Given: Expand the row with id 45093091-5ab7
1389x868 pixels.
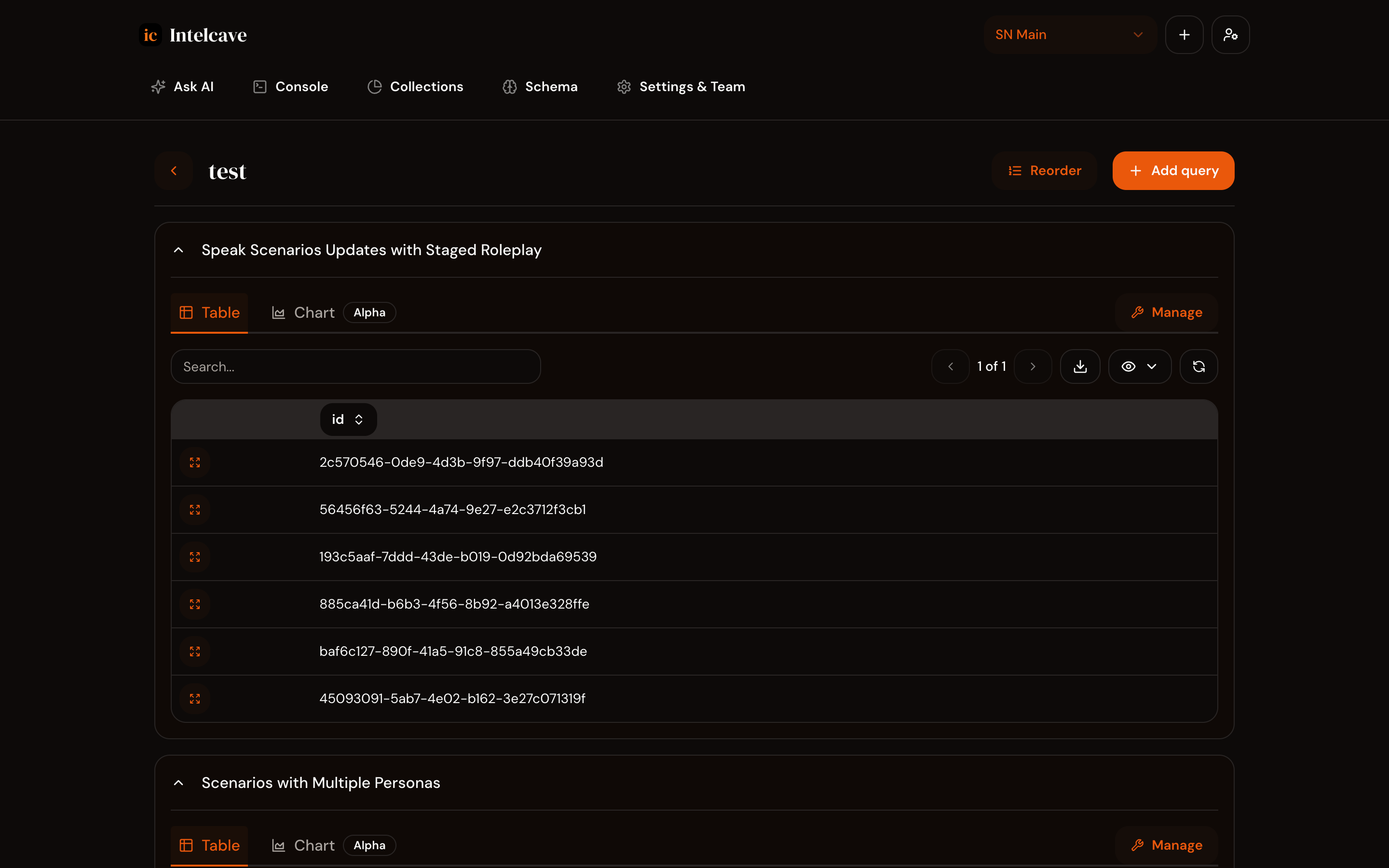Looking at the screenshot, I should tap(194, 699).
